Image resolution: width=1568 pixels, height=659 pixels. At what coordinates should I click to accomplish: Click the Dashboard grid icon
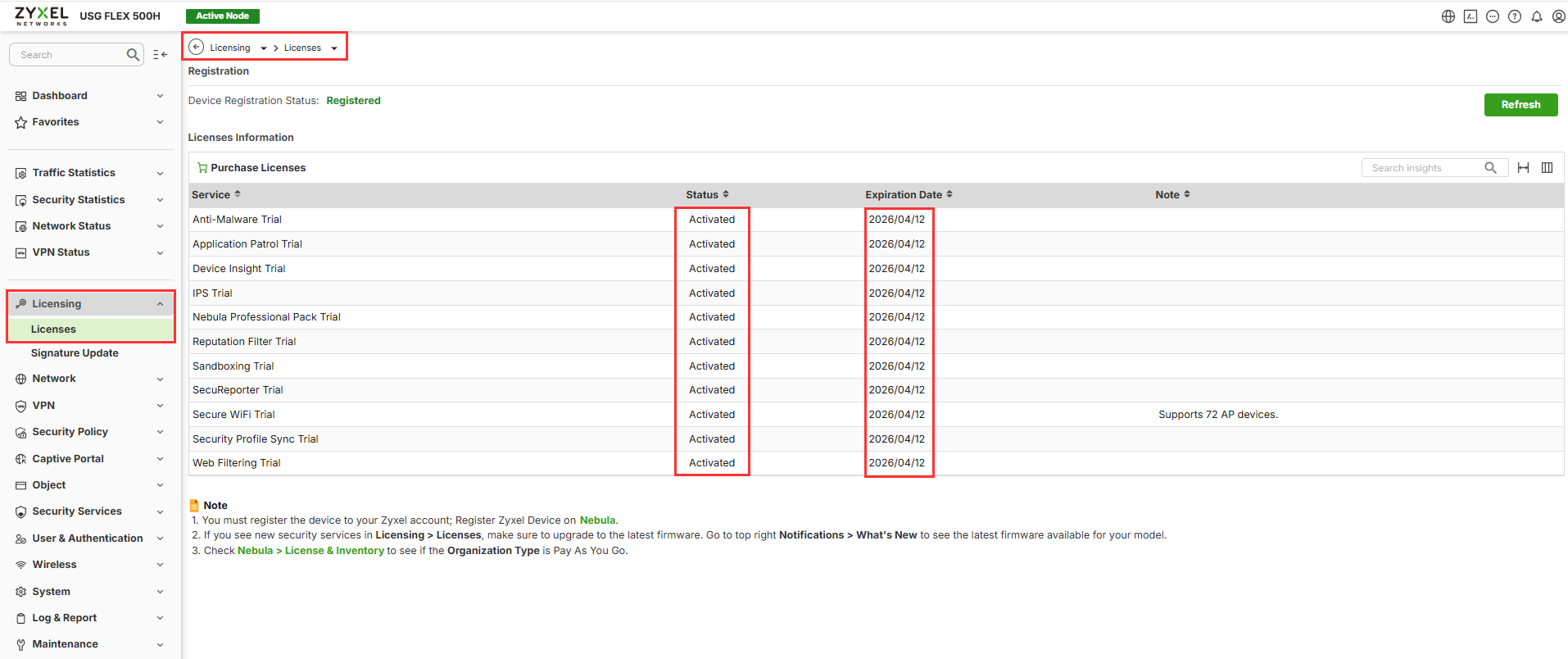(21, 96)
